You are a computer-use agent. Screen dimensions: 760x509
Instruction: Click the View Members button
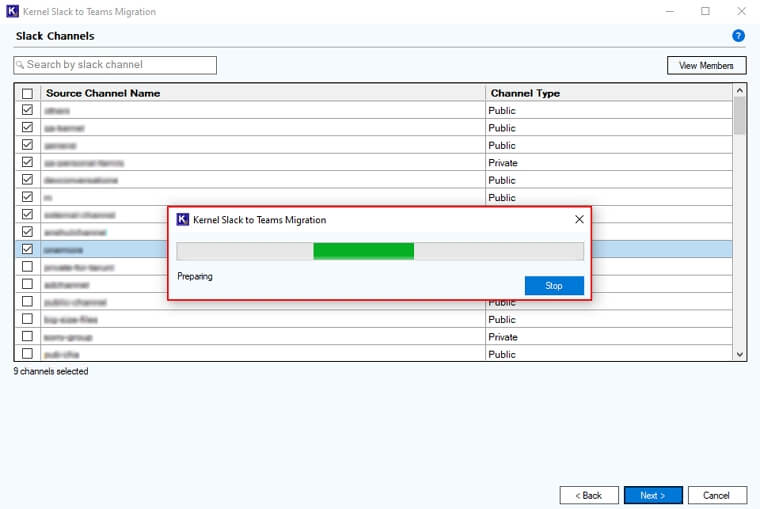pos(706,65)
